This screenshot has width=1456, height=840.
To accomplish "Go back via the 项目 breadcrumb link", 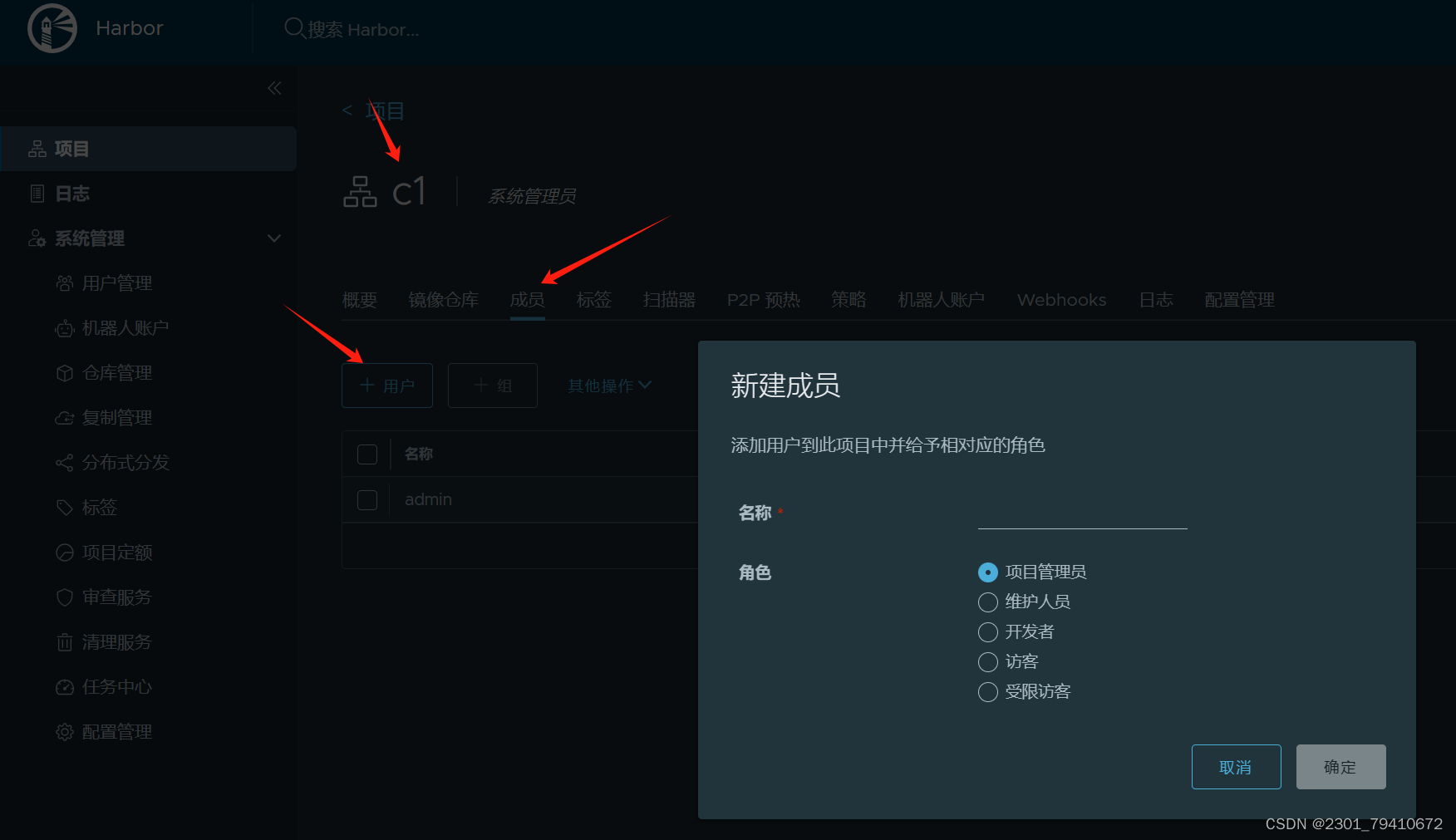I will tap(385, 111).
